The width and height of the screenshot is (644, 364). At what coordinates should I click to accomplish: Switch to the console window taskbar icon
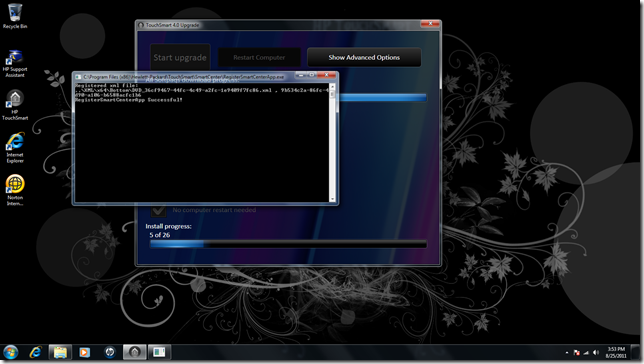(159, 352)
